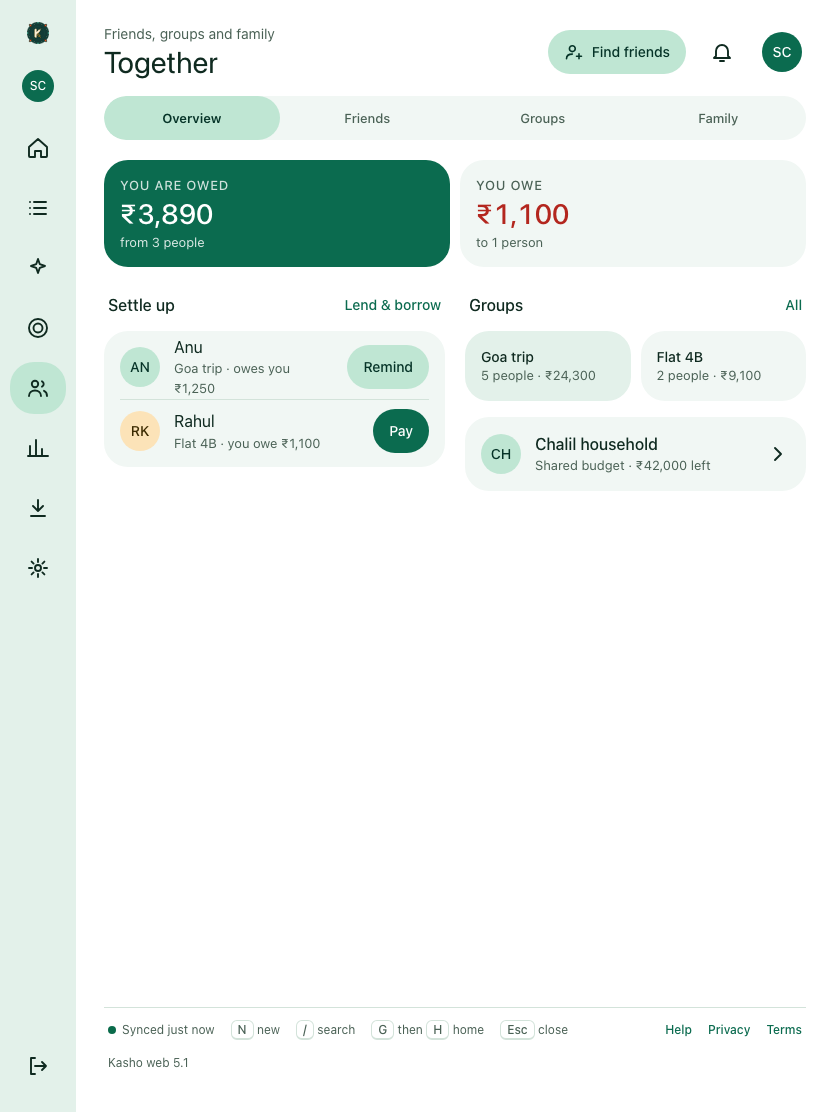This screenshot has width=834, height=1112.
Task: Switch to the Groups tab
Action: [x=543, y=118]
